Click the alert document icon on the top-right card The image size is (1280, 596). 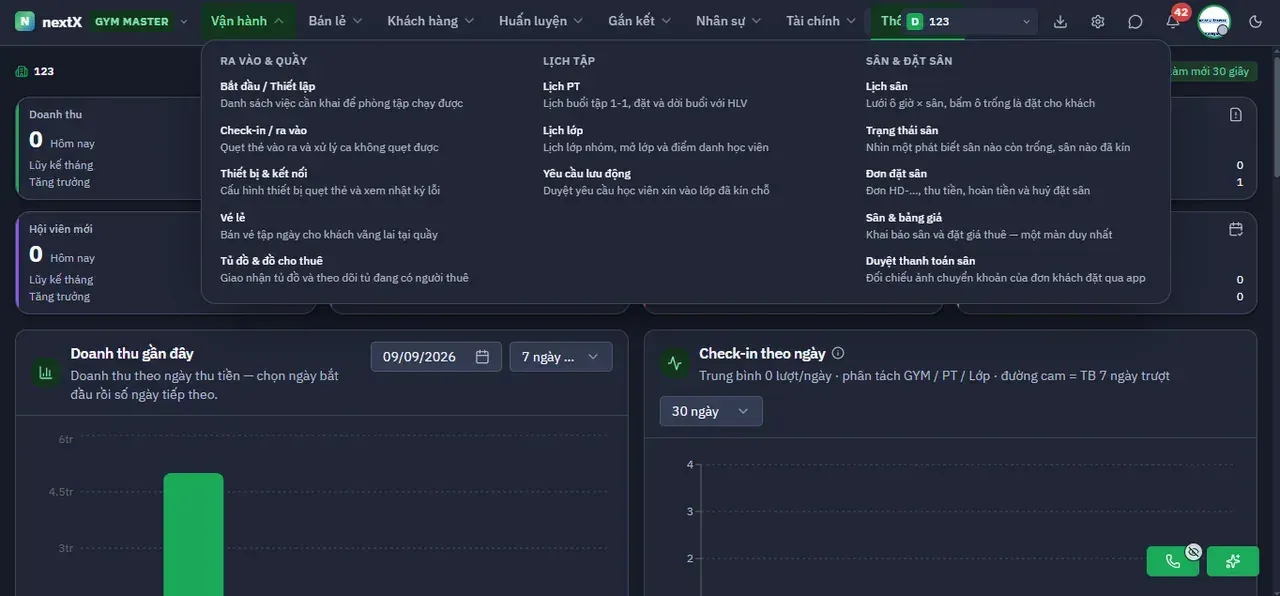pos(1236,114)
